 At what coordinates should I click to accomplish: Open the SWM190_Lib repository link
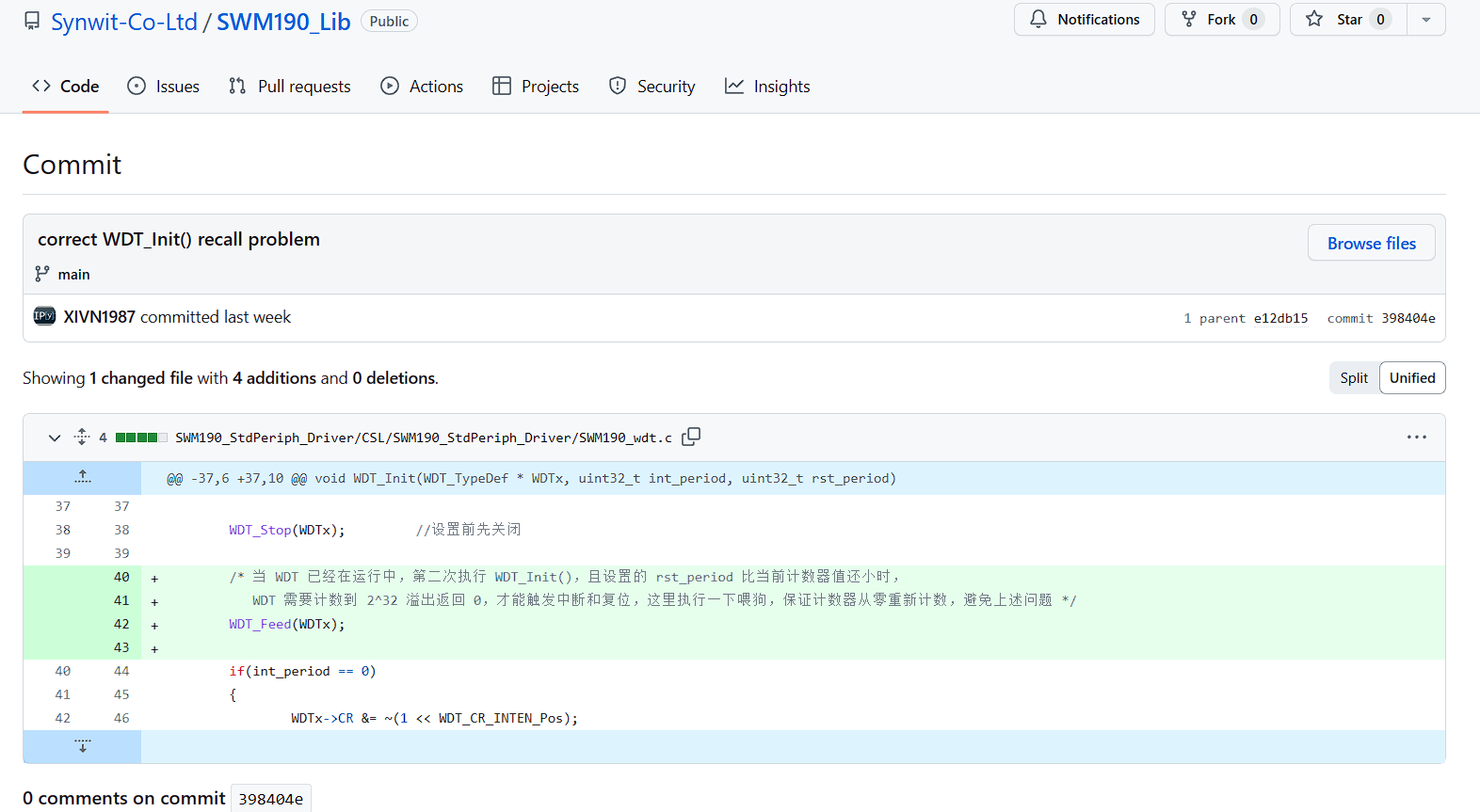pyautogui.click(x=283, y=22)
